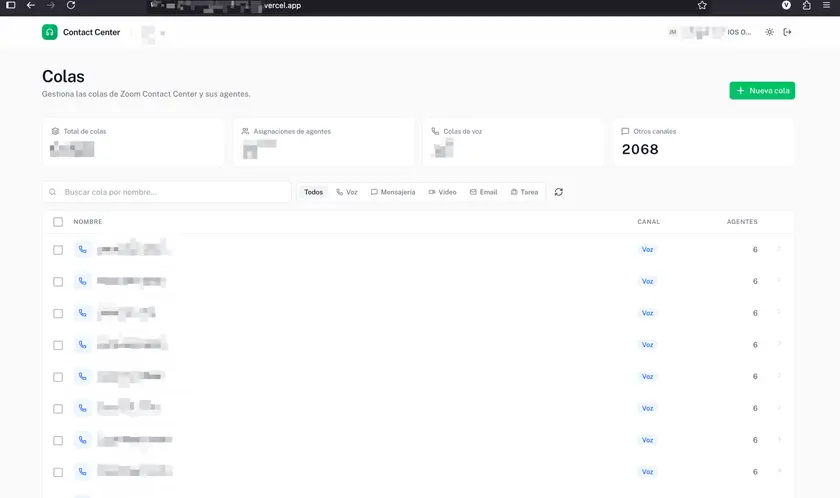Screen dimensions: 840x498
Task: Go back with the browser back arrow
Action: (31, 5)
